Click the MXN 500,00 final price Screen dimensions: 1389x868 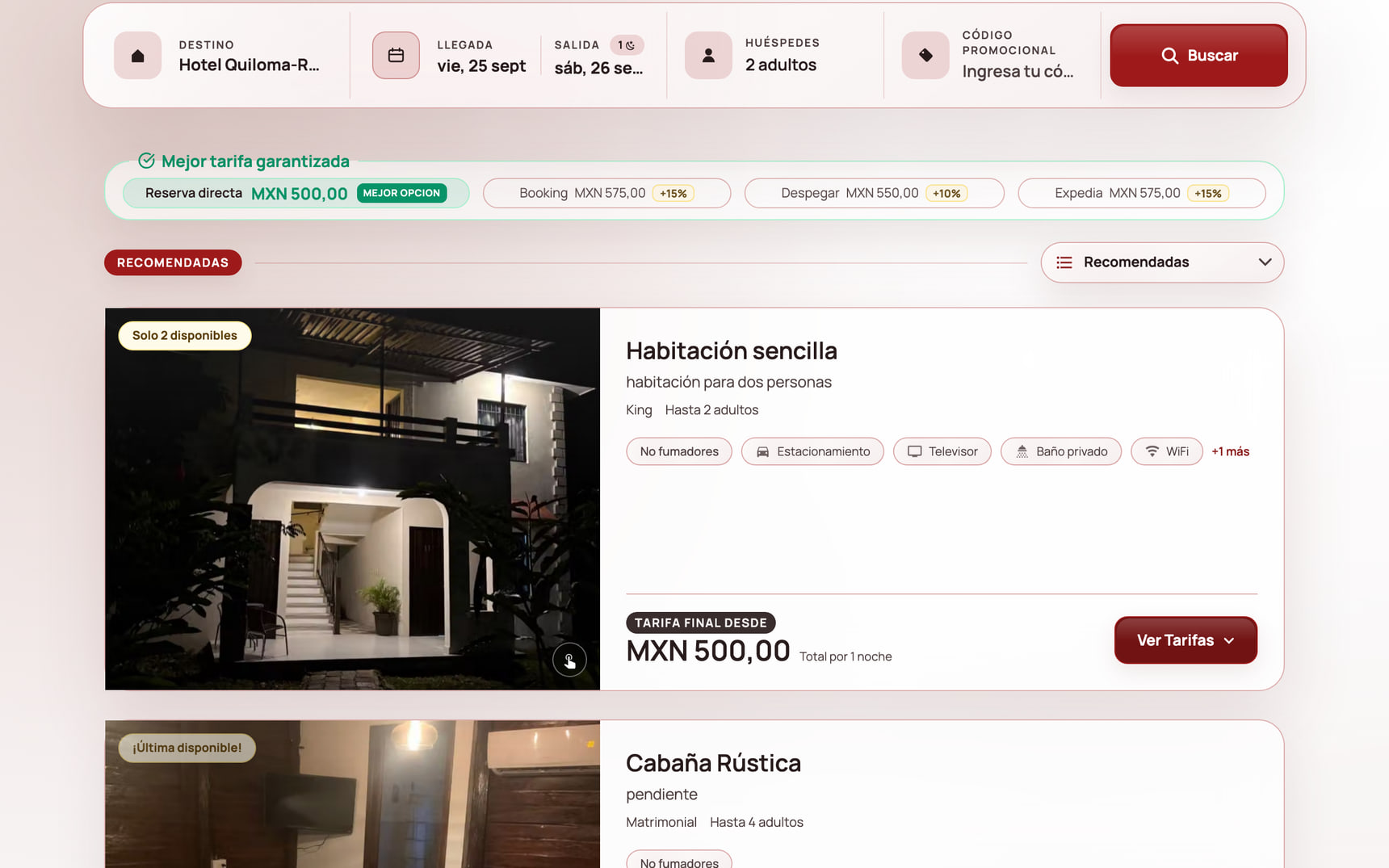pyautogui.click(x=708, y=651)
